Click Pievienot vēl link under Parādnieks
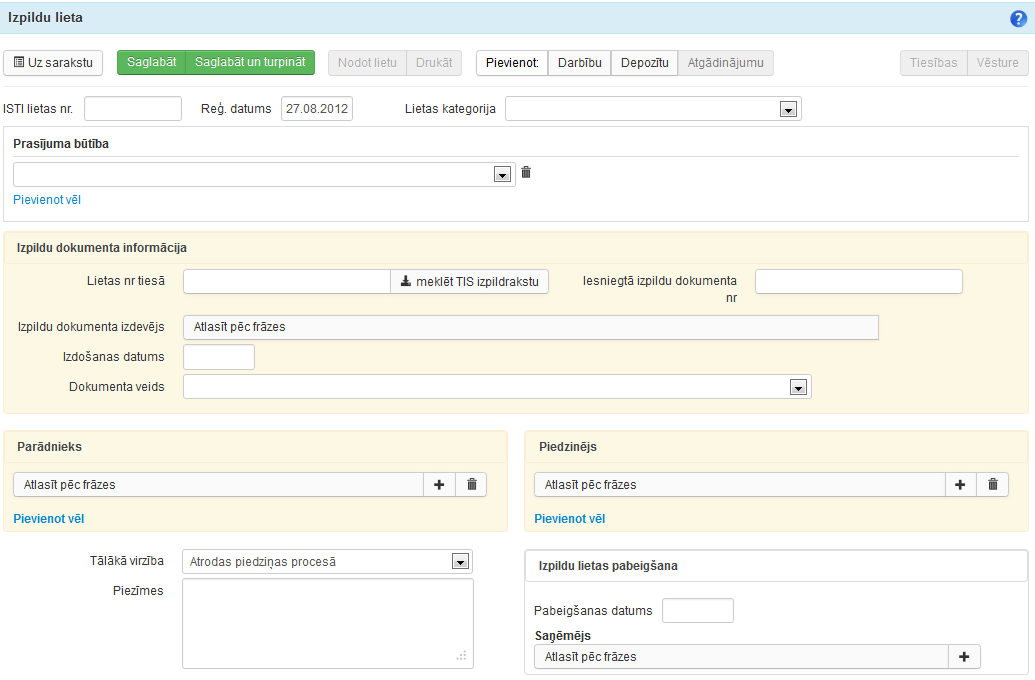The width and height of the screenshot is (1035, 680). (x=48, y=519)
